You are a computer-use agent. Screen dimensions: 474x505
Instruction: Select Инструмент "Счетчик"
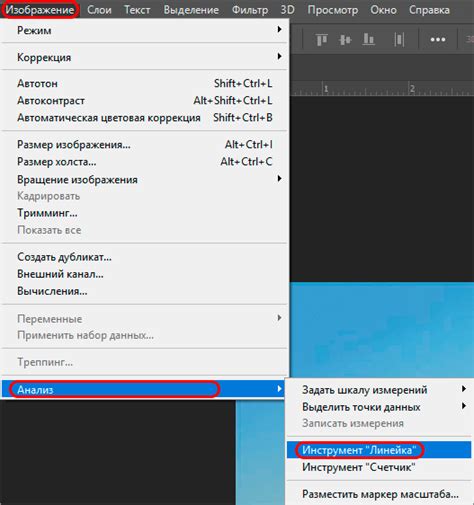click(x=379, y=467)
